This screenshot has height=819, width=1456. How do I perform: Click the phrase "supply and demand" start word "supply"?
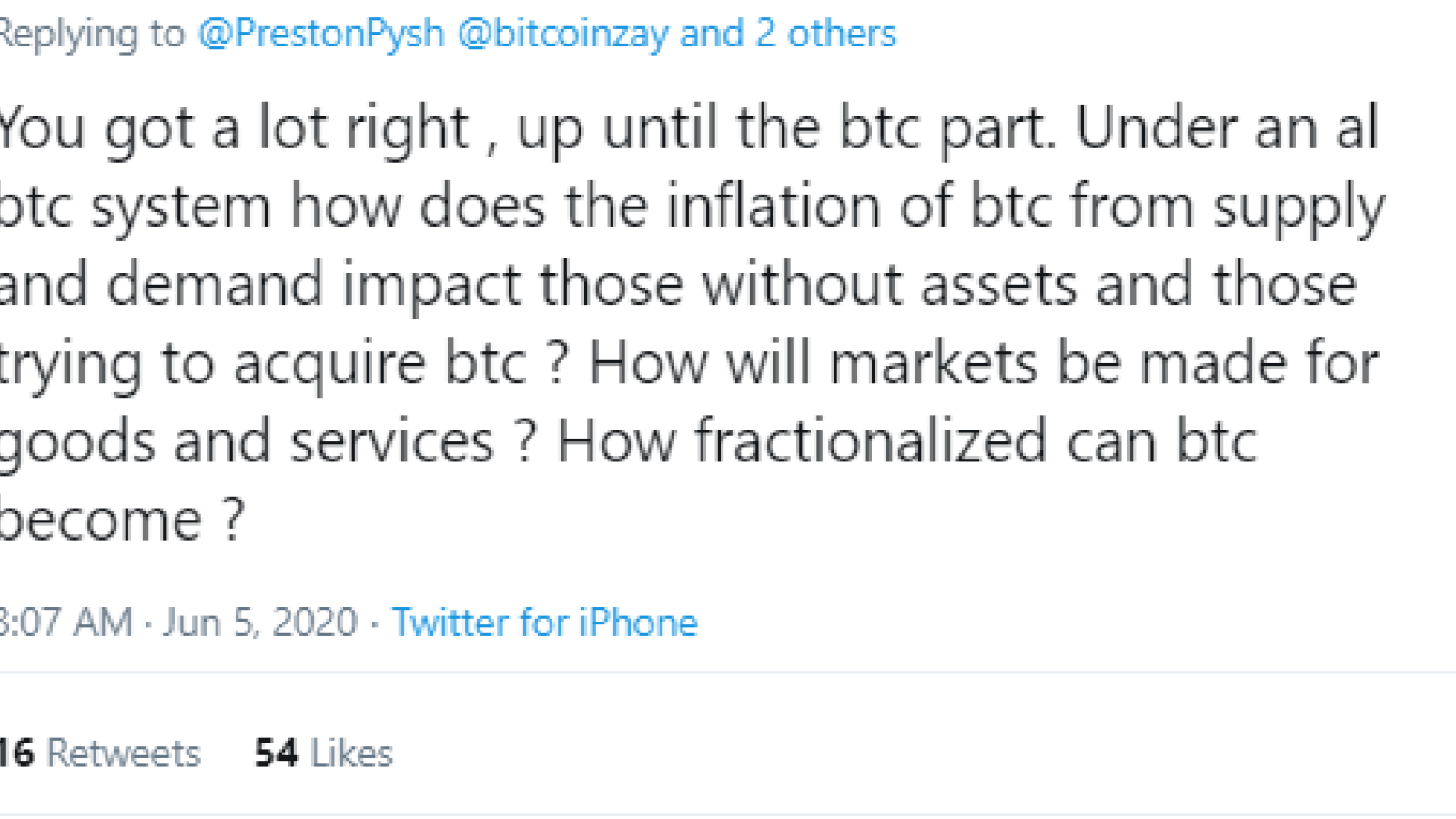tap(1299, 207)
